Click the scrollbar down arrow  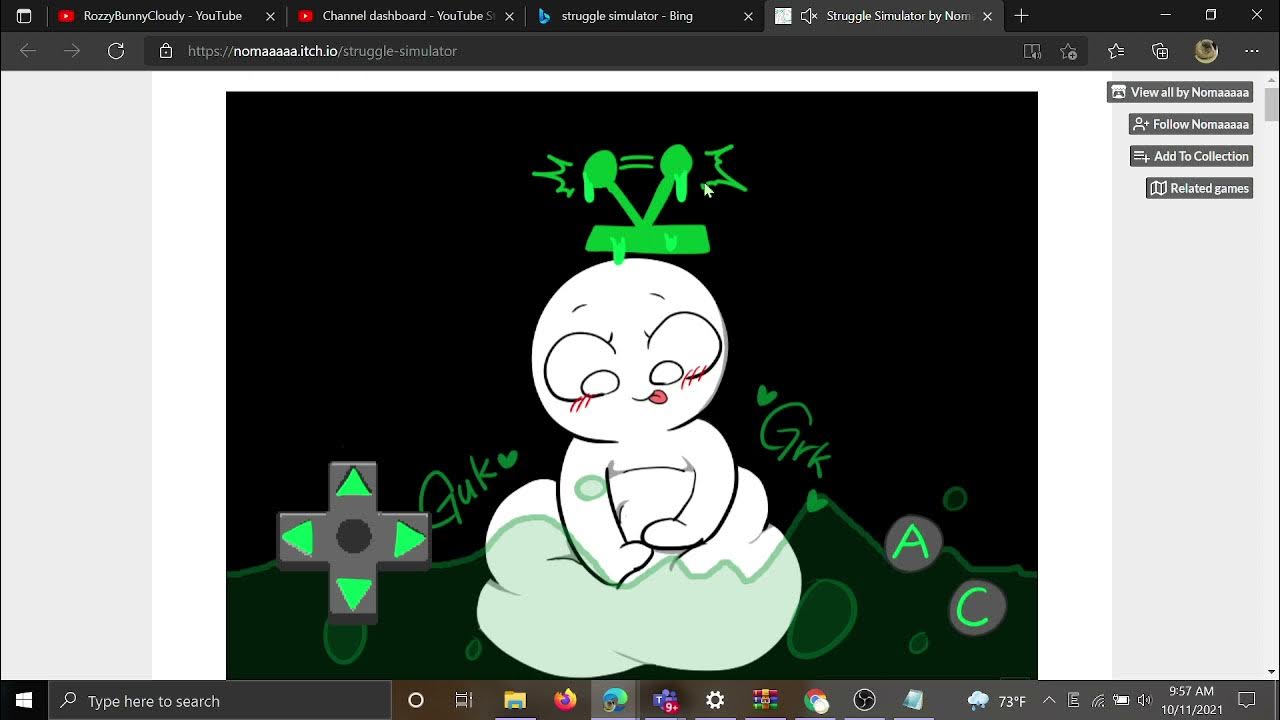pos(1271,672)
